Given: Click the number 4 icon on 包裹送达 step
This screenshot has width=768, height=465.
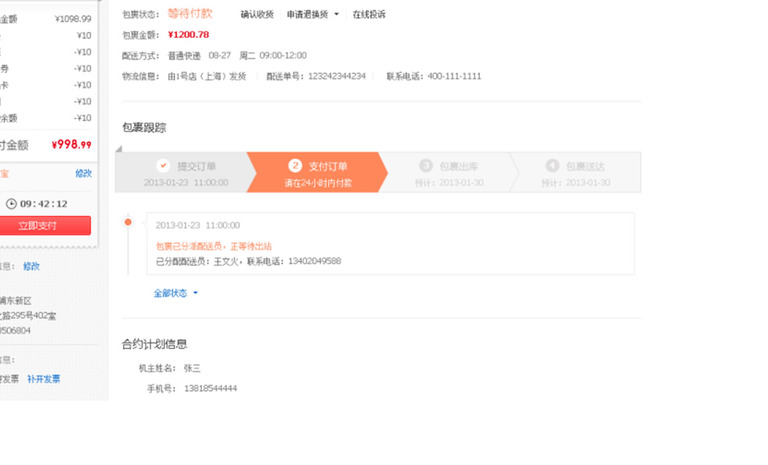Looking at the screenshot, I should pyautogui.click(x=552, y=166).
